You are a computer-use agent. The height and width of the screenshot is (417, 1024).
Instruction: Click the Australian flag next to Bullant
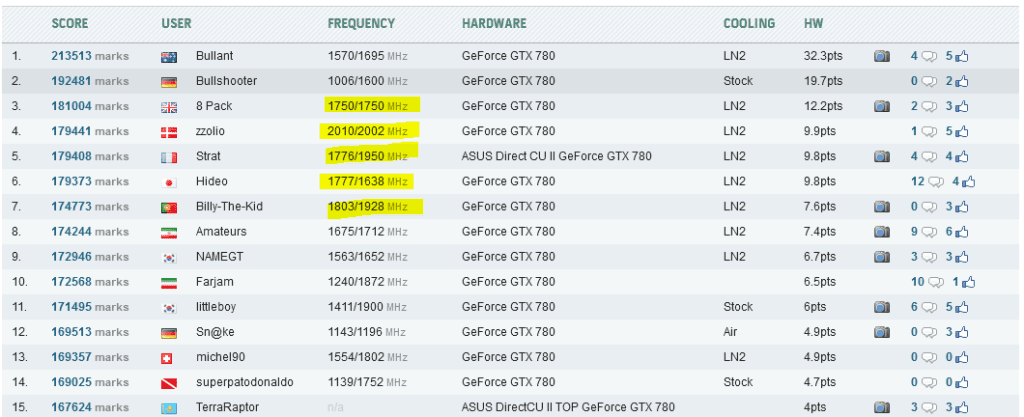(168, 57)
